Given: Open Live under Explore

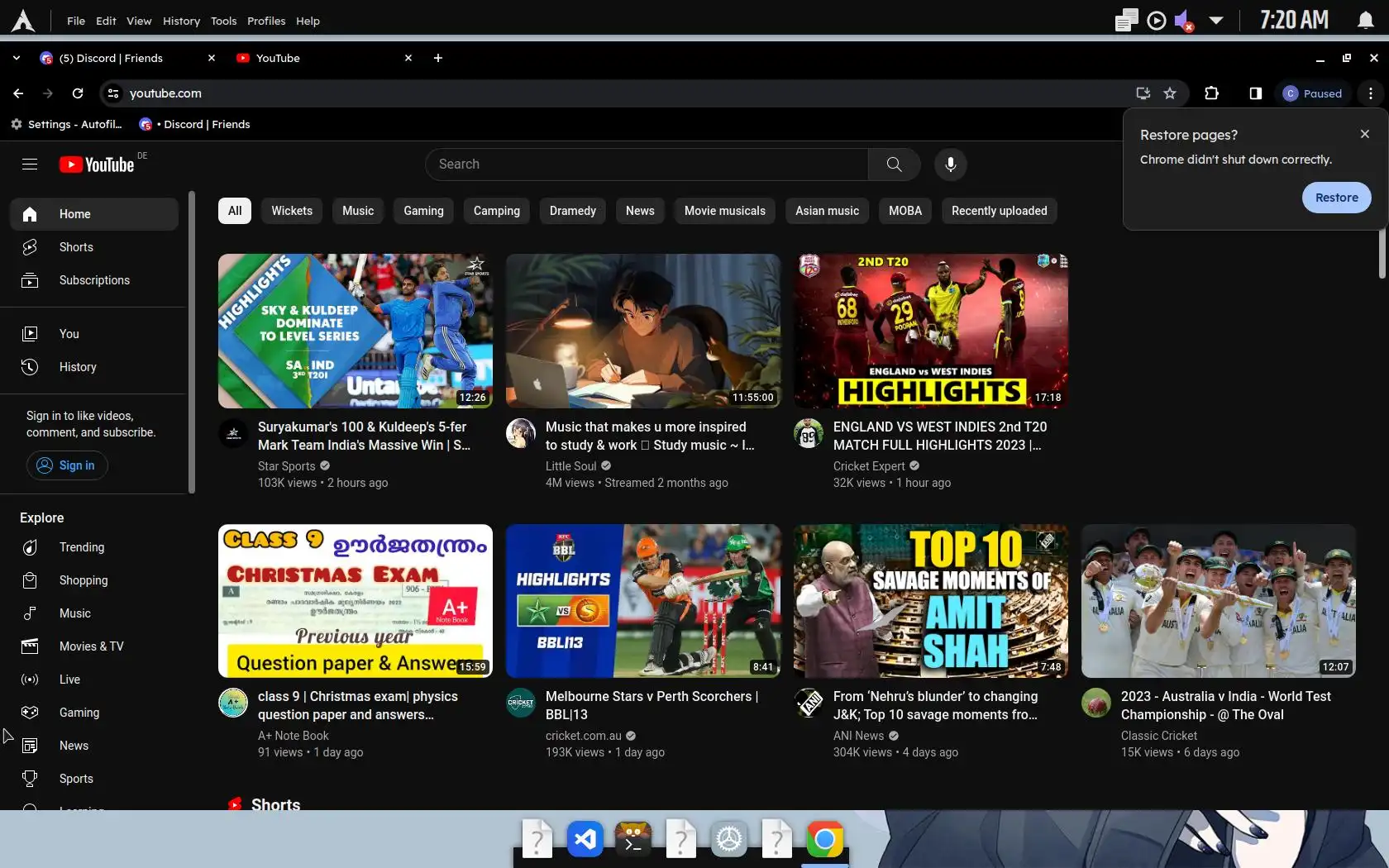Looking at the screenshot, I should click(x=94, y=680).
